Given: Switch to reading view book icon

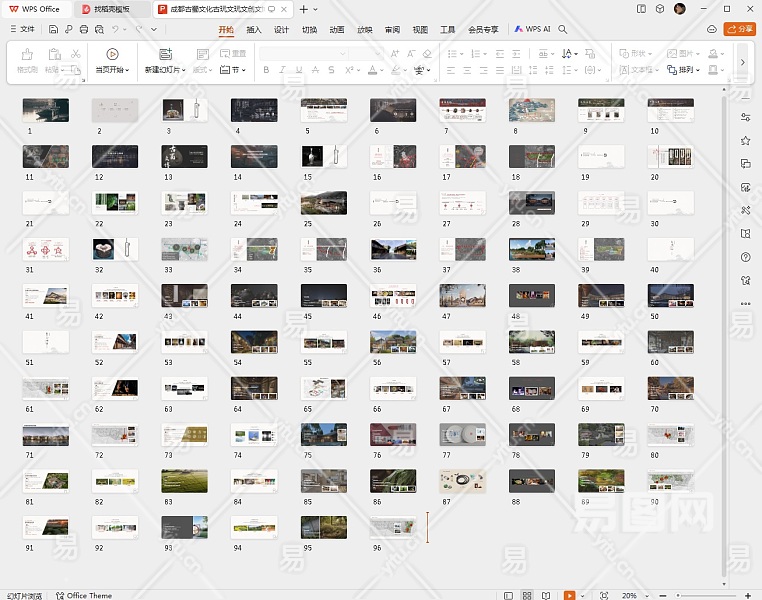Looking at the screenshot, I should tap(547, 595).
